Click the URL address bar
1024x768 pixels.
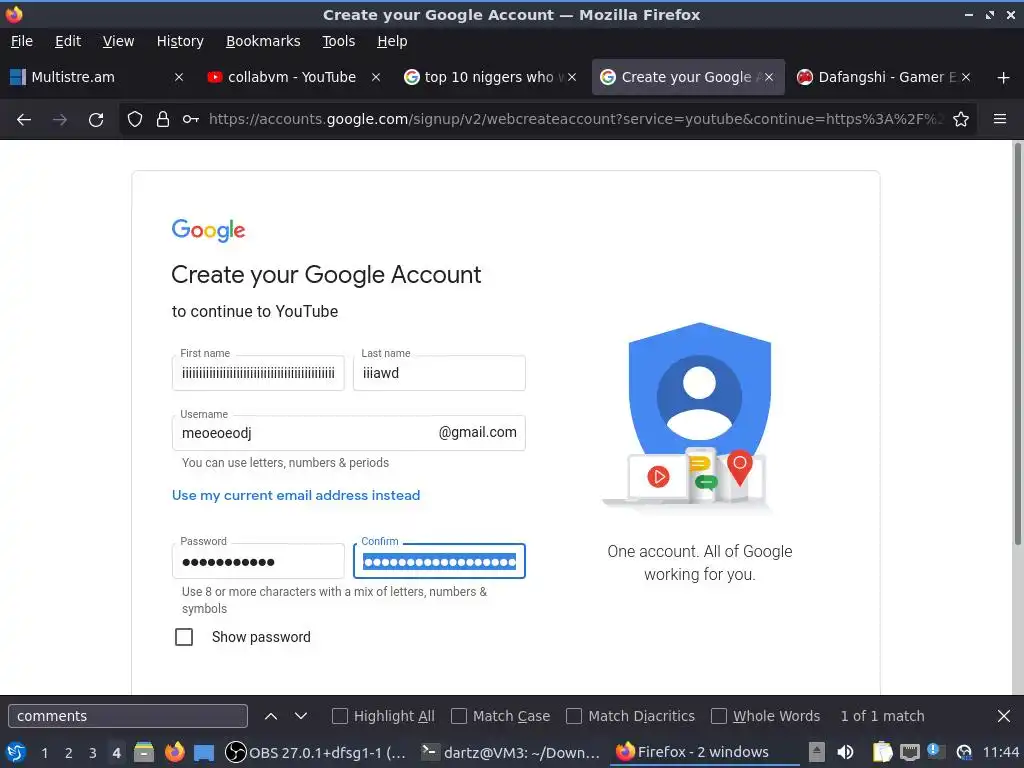coord(575,119)
